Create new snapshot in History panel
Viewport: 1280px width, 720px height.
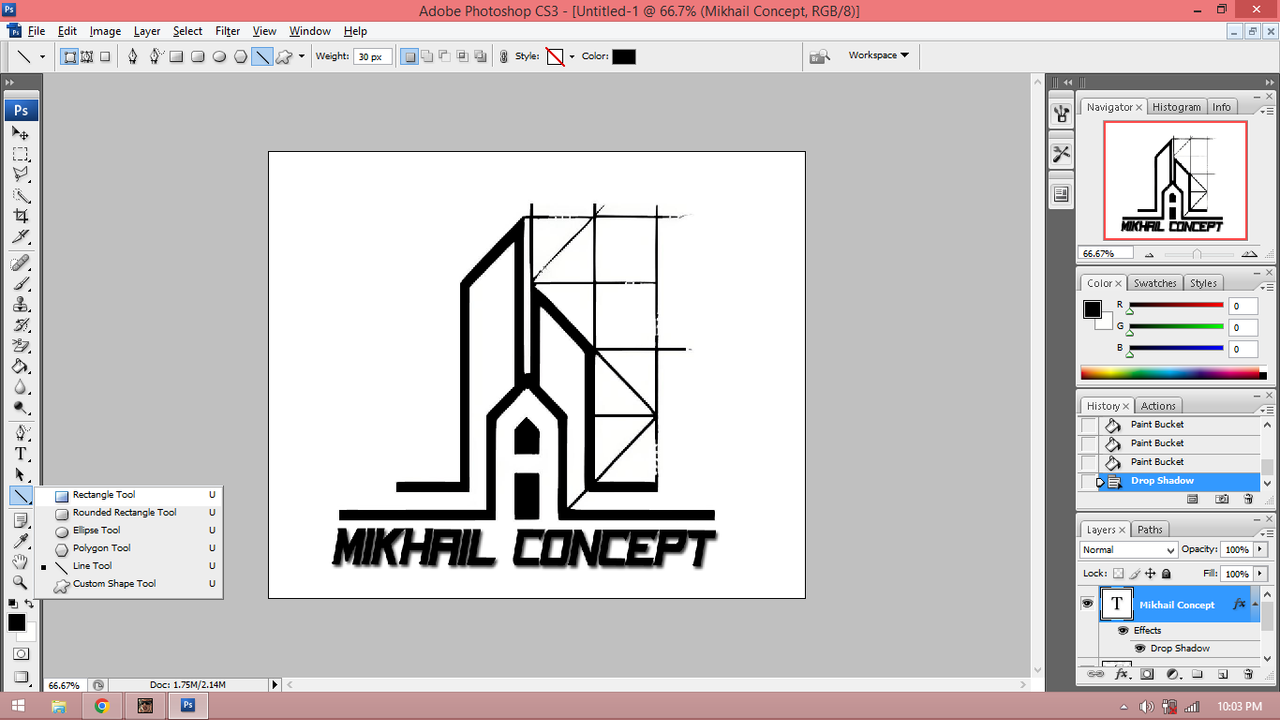(1221, 498)
